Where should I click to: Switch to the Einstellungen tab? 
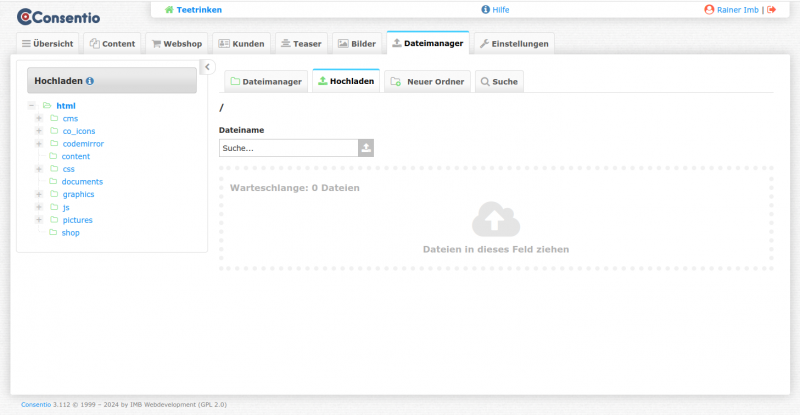pyautogui.click(x=515, y=44)
